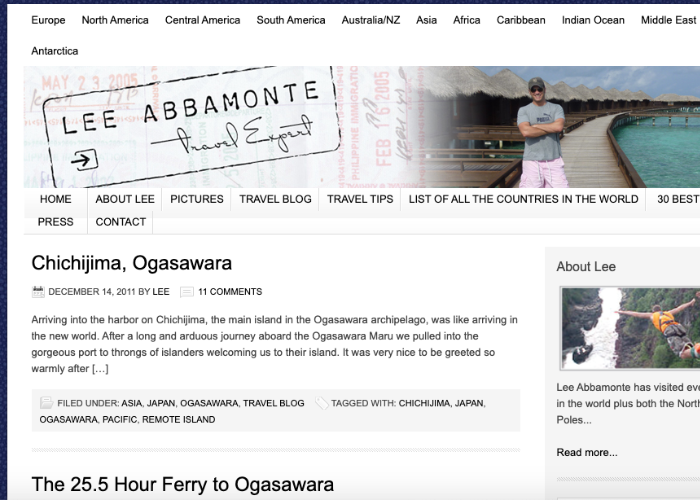Viewport: 700px width, 500px height.
Task: Click the comments speech bubble icon
Action: [x=187, y=292]
